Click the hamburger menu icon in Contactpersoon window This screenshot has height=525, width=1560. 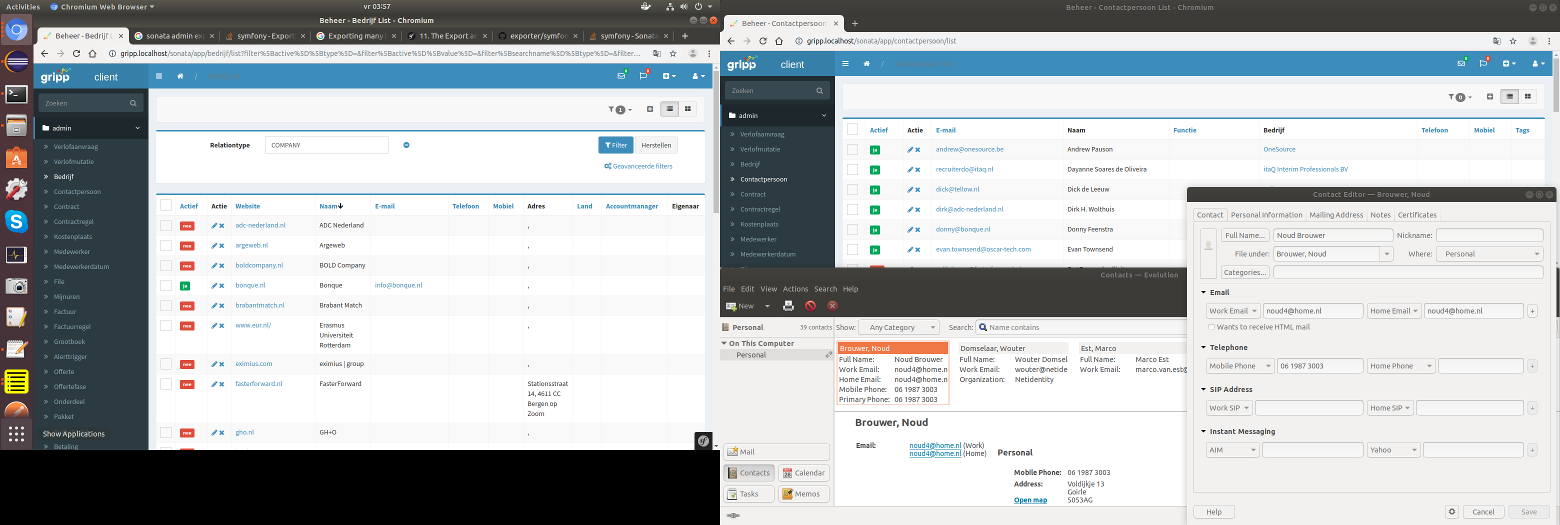click(845, 64)
